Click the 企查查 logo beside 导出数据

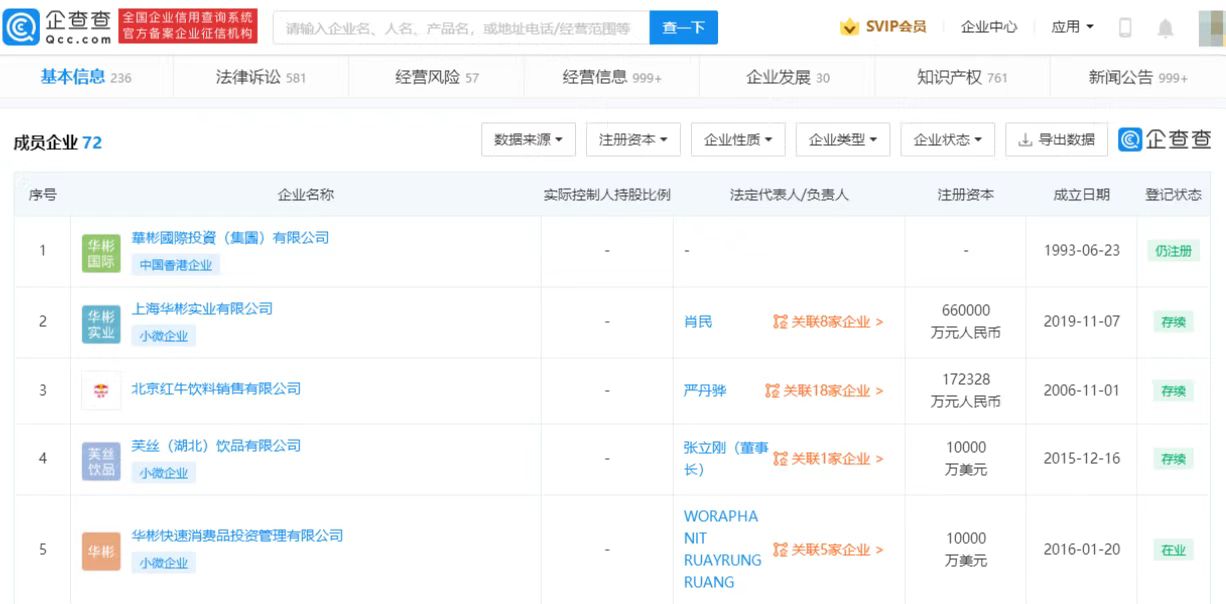pos(1166,140)
